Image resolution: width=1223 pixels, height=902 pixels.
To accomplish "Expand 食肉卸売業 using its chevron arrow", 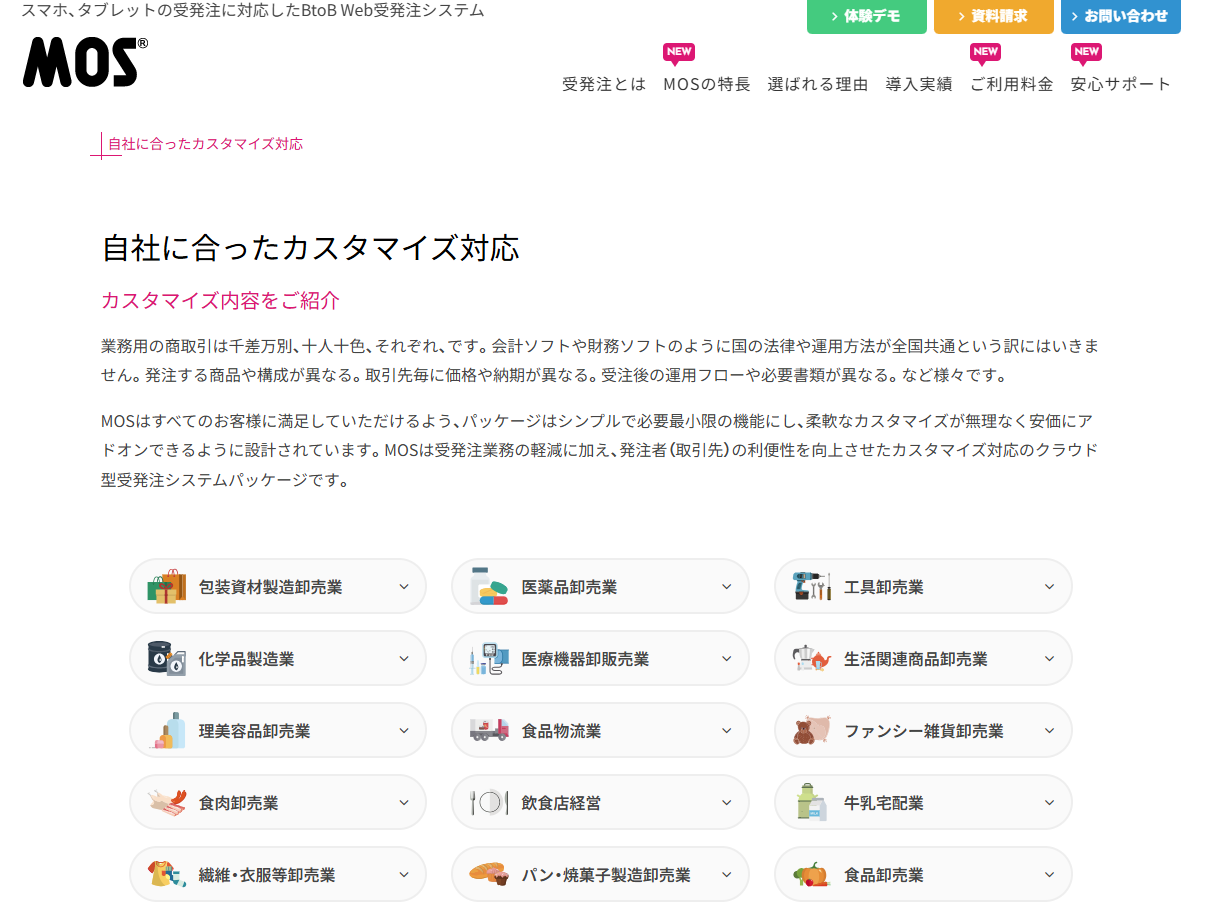I will pyautogui.click(x=404, y=803).
